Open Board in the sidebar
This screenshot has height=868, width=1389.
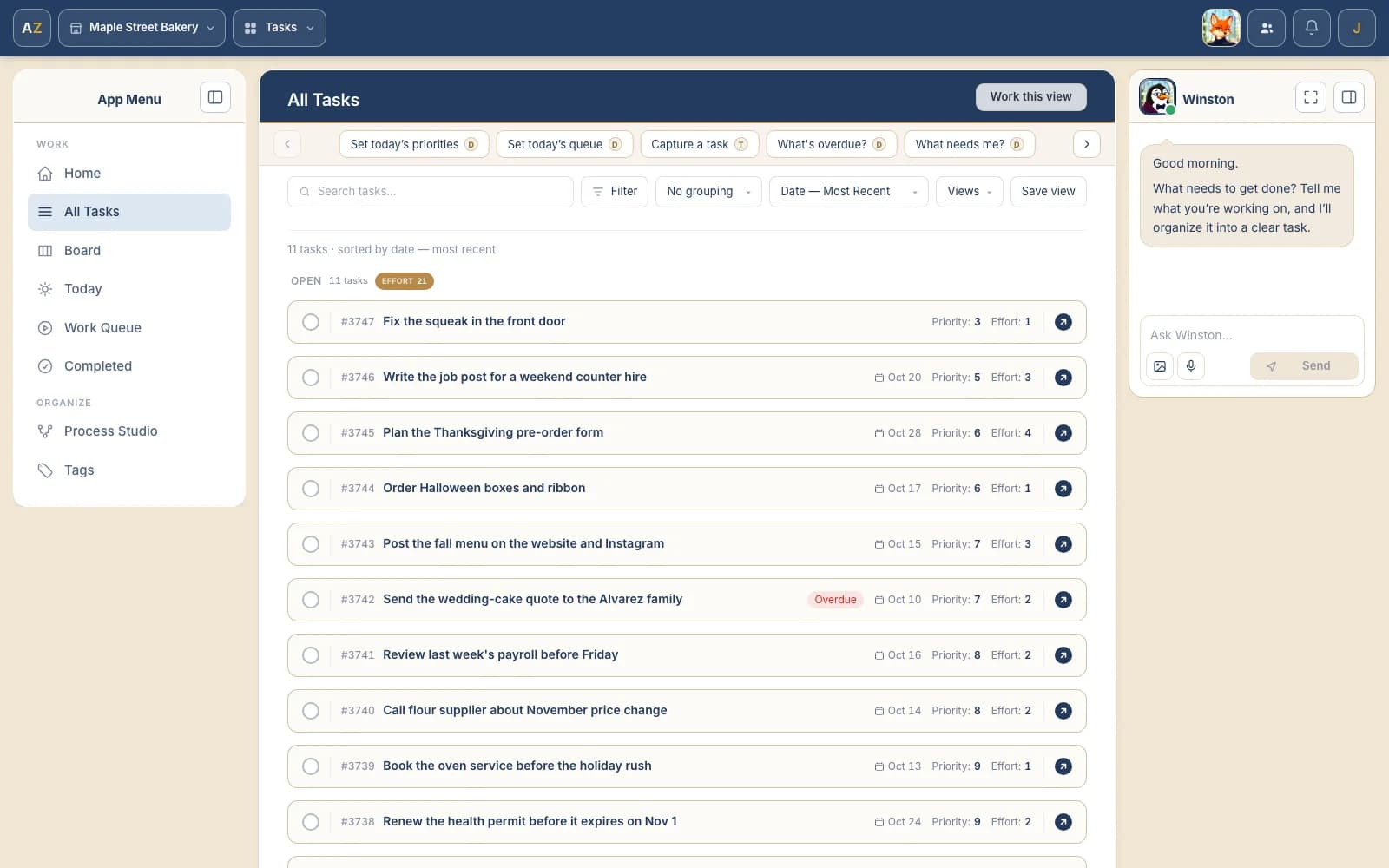click(129, 251)
